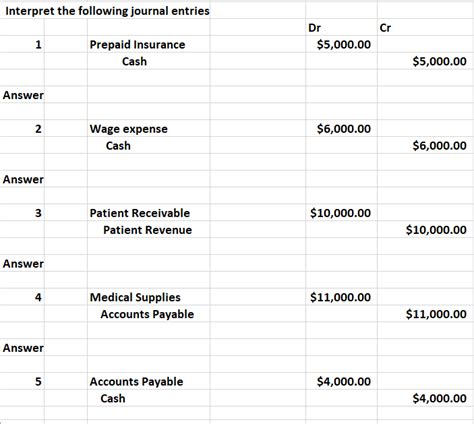474x424 pixels.
Task: Select the Accounts Payable credit entry in item 4
Action: [x=147, y=314]
